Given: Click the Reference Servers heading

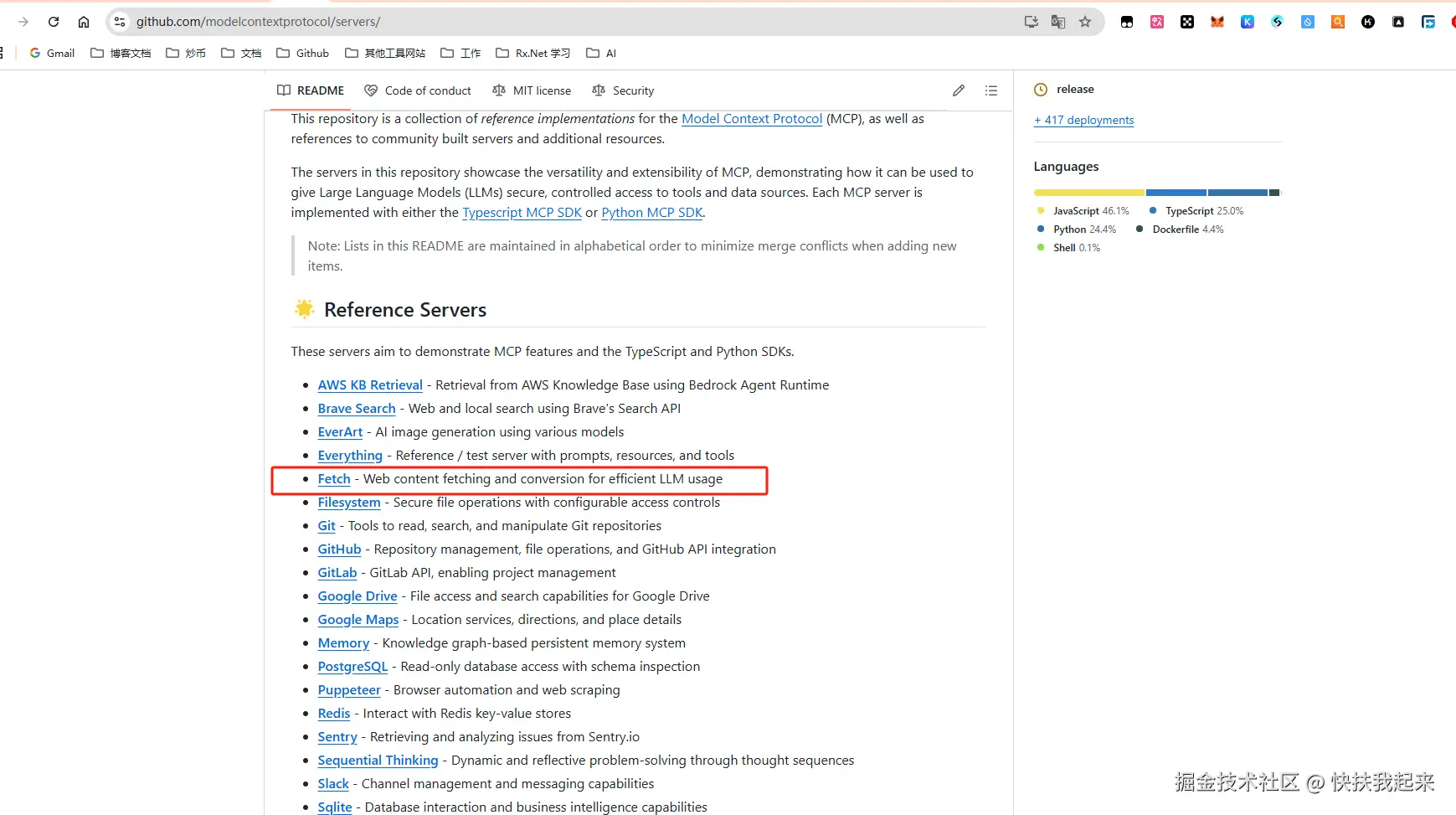Looking at the screenshot, I should coord(405,310).
